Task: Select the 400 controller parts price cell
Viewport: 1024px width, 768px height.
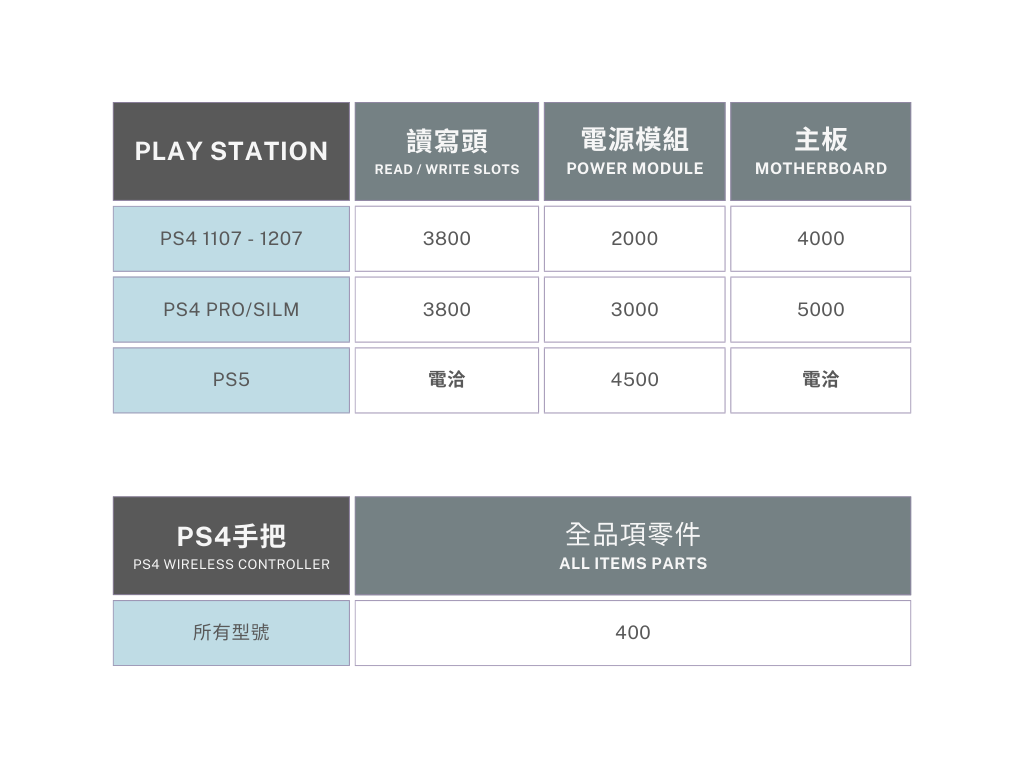Action: point(632,633)
